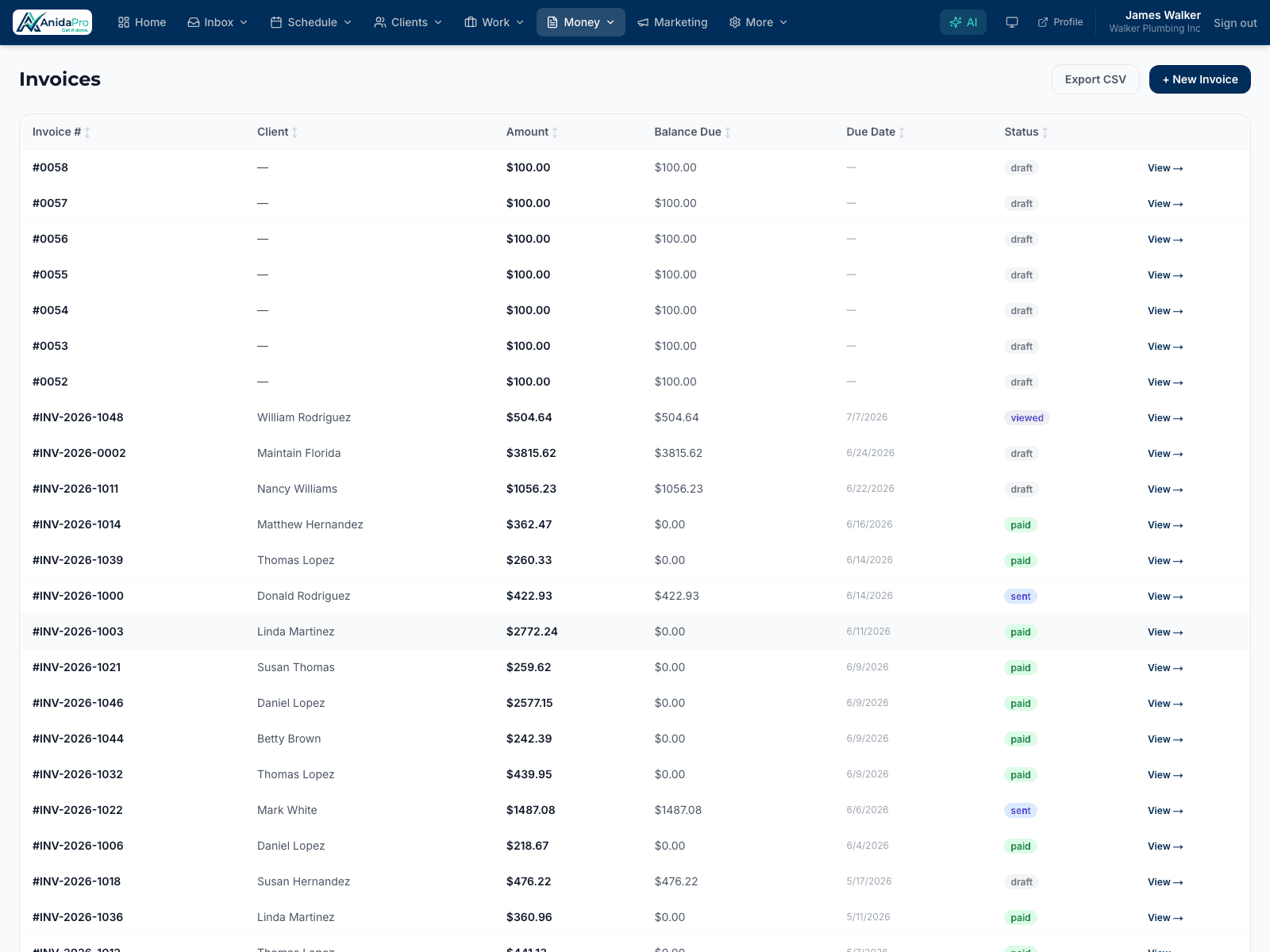The image size is (1270, 952).
Task: Click client name Maintain Florida
Action: [299, 453]
